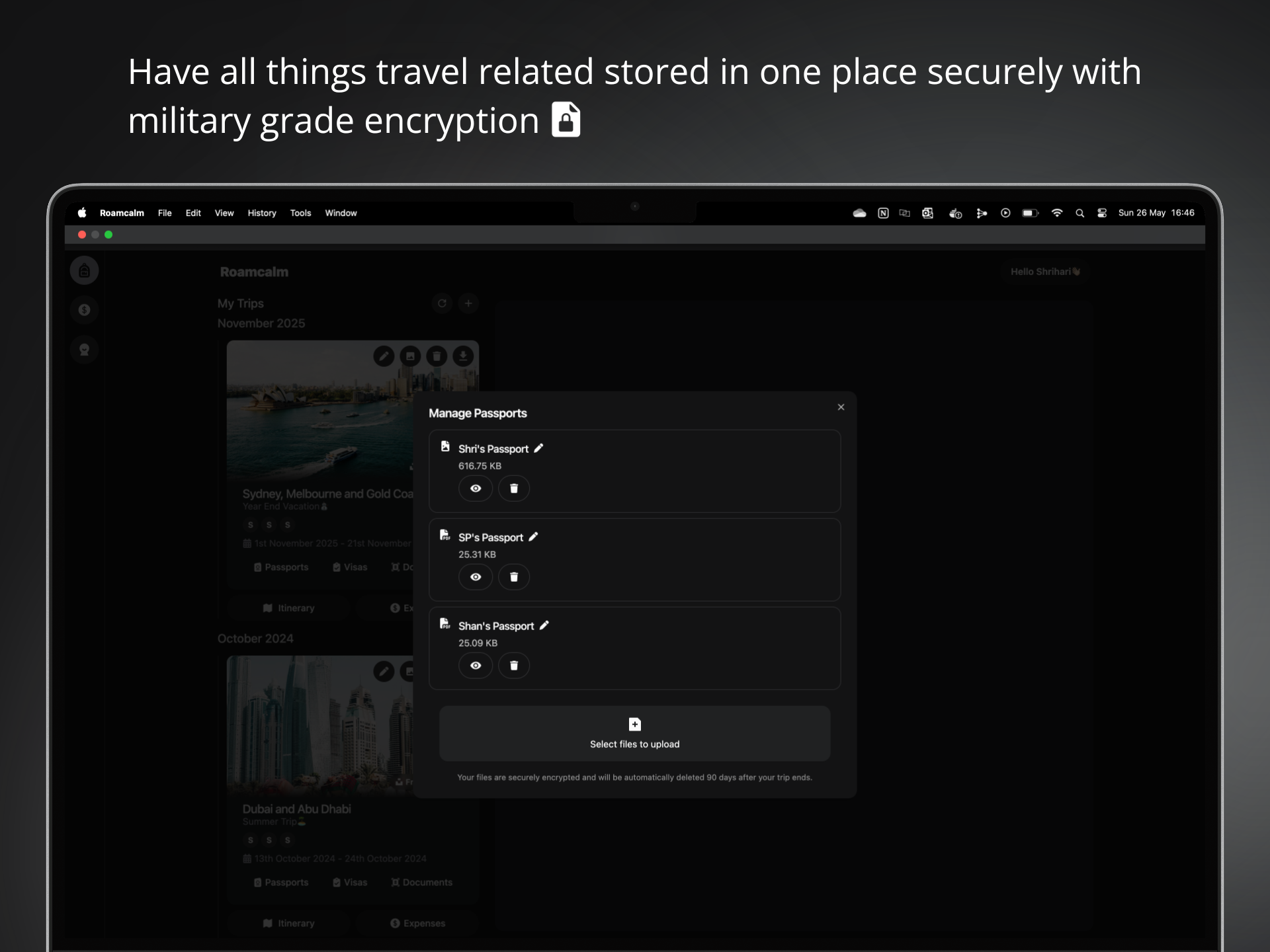Close the Manage Passports dialog

pyautogui.click(x=841, y=407)
